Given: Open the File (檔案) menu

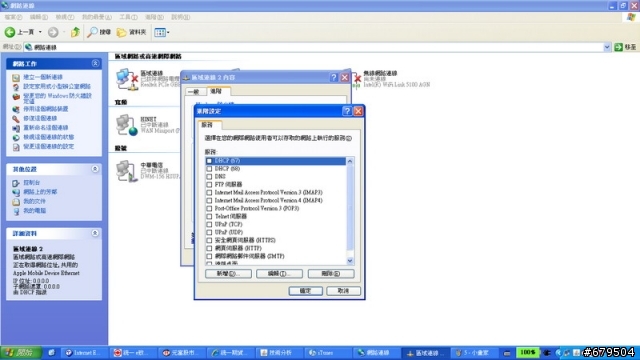Looking at the screenshot, I should point(13,17).
